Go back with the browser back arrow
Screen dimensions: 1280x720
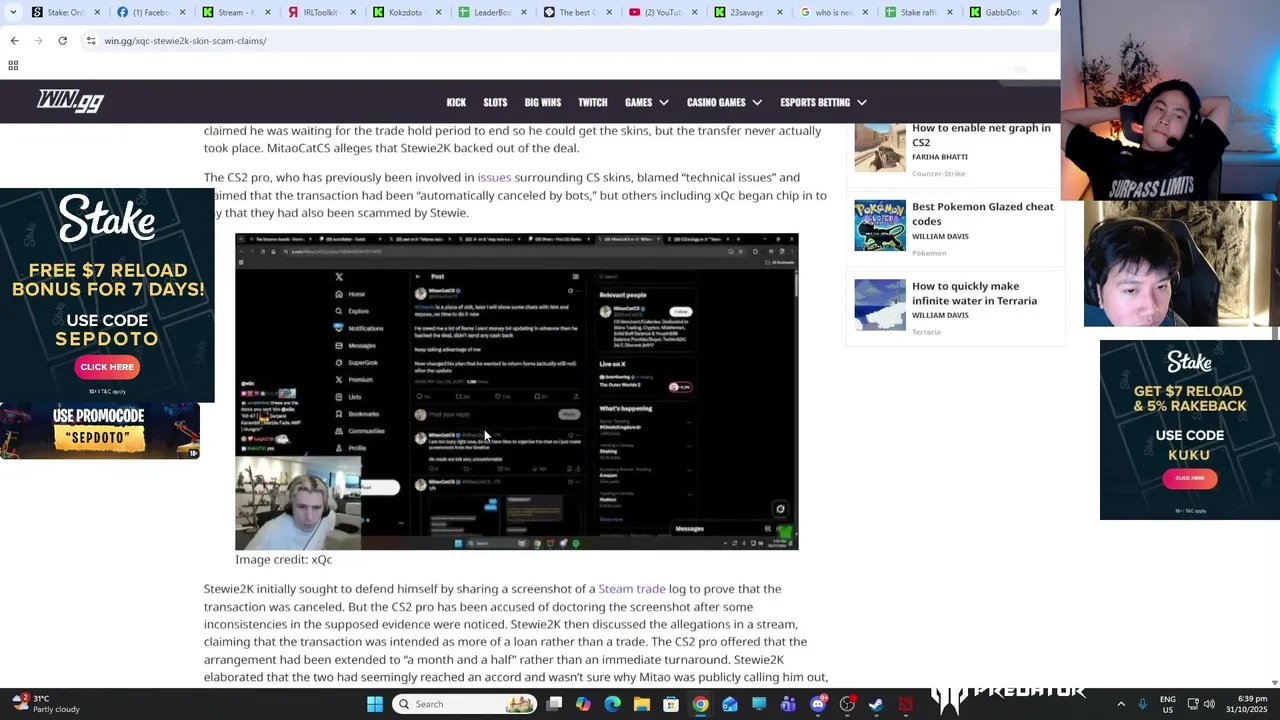pos(14,41)
